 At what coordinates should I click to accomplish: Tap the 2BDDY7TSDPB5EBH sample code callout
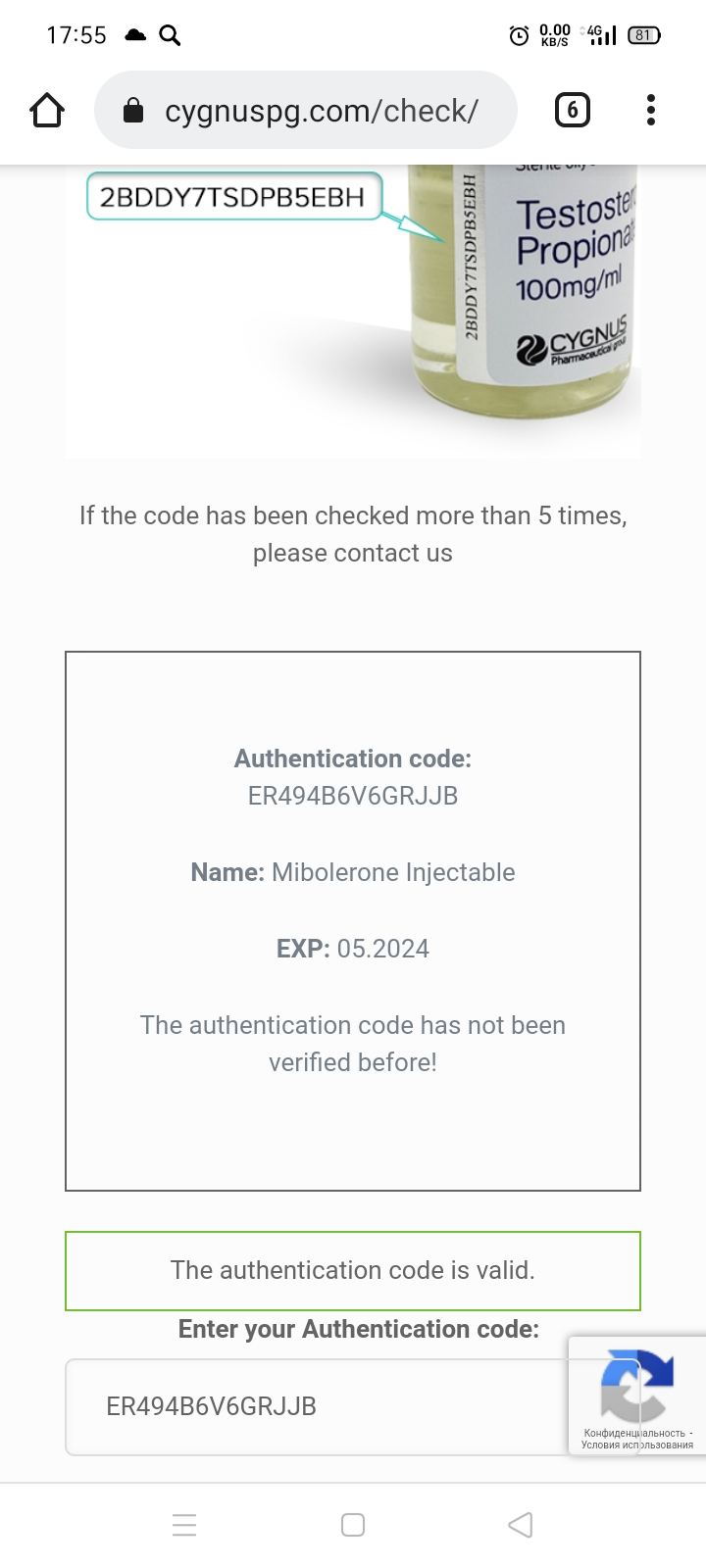233,196
